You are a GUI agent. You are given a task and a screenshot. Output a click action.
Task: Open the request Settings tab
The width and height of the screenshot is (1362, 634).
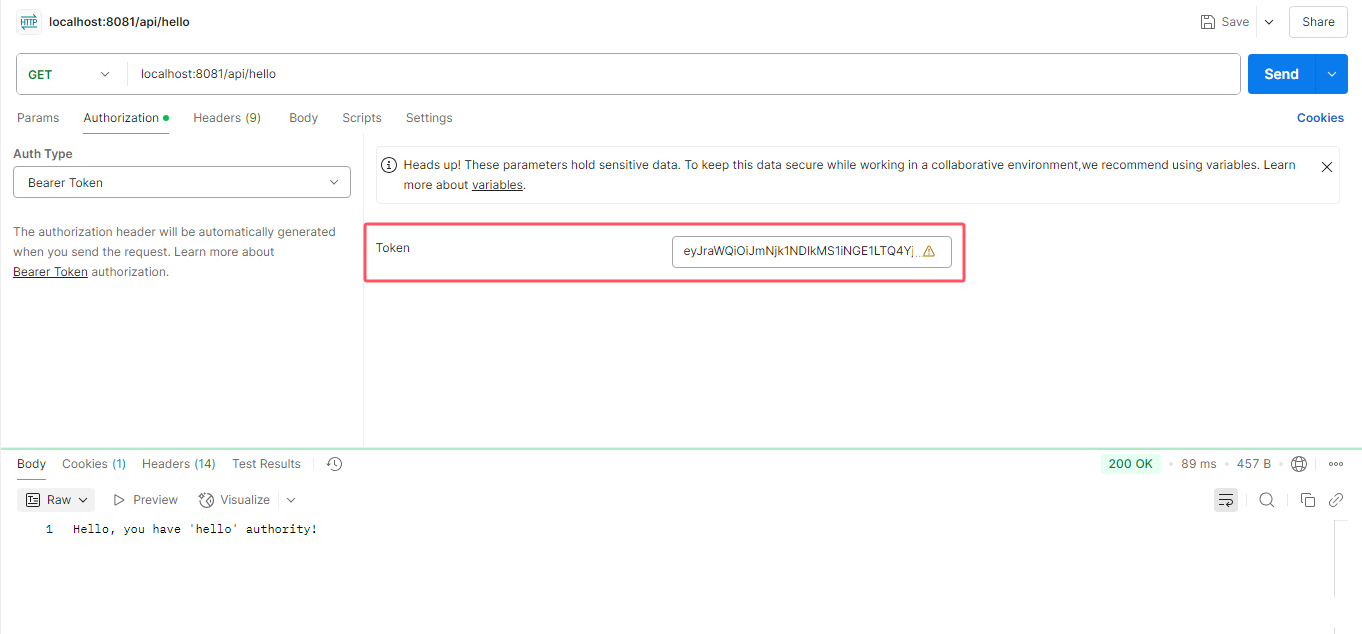429,118
